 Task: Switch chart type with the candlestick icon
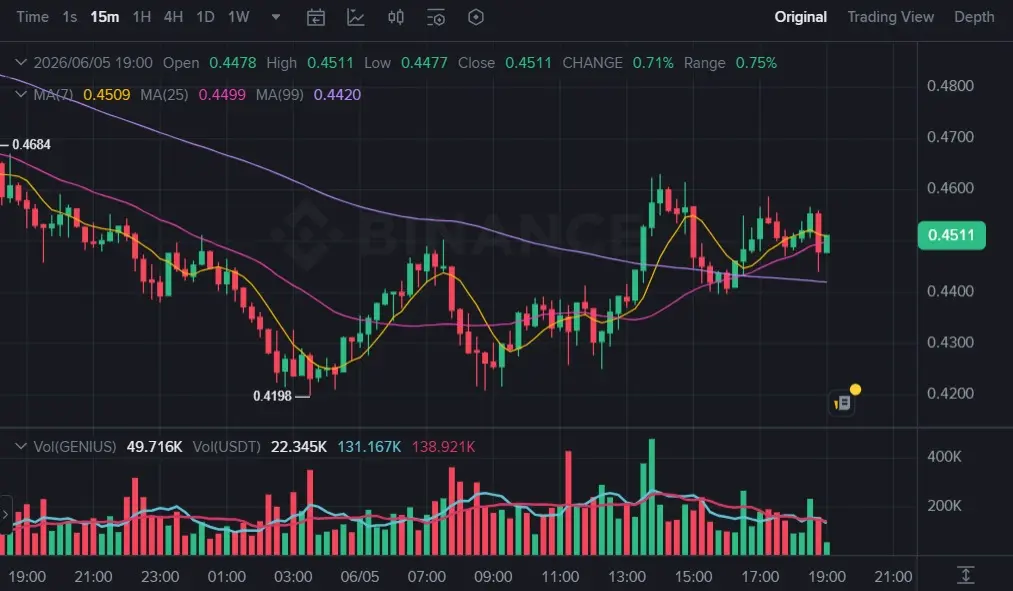coord(396,17)
